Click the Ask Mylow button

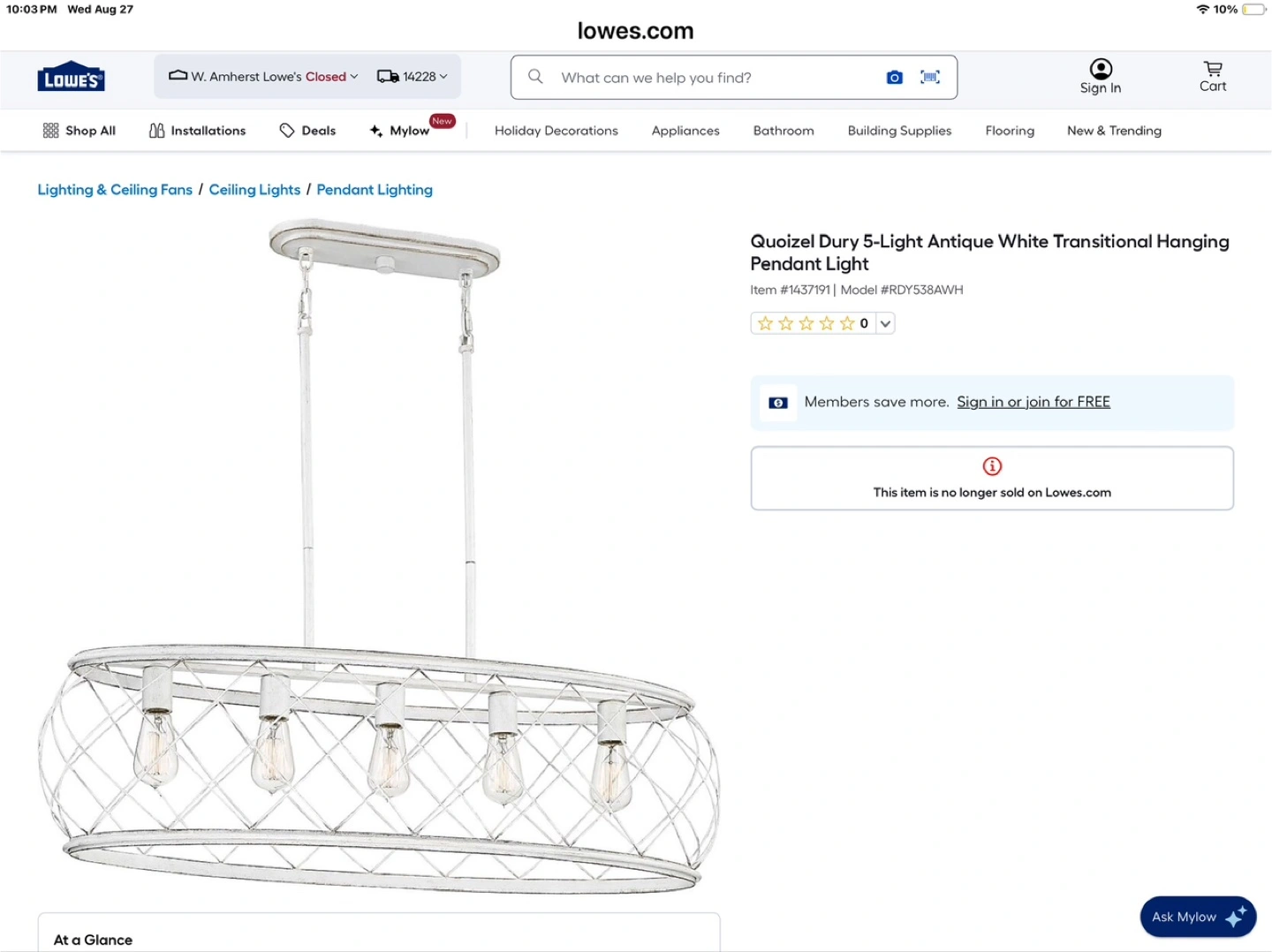pyautogui.click(x=1197, y=917)
